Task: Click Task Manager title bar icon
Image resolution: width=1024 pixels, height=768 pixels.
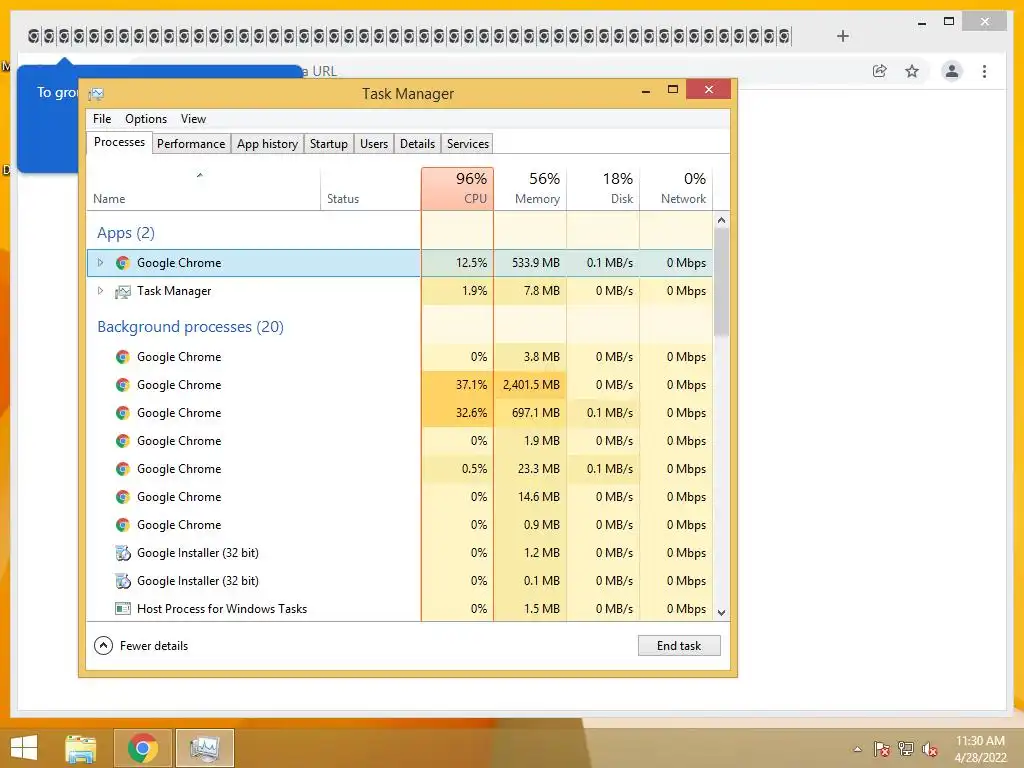Action: point(96,94)
